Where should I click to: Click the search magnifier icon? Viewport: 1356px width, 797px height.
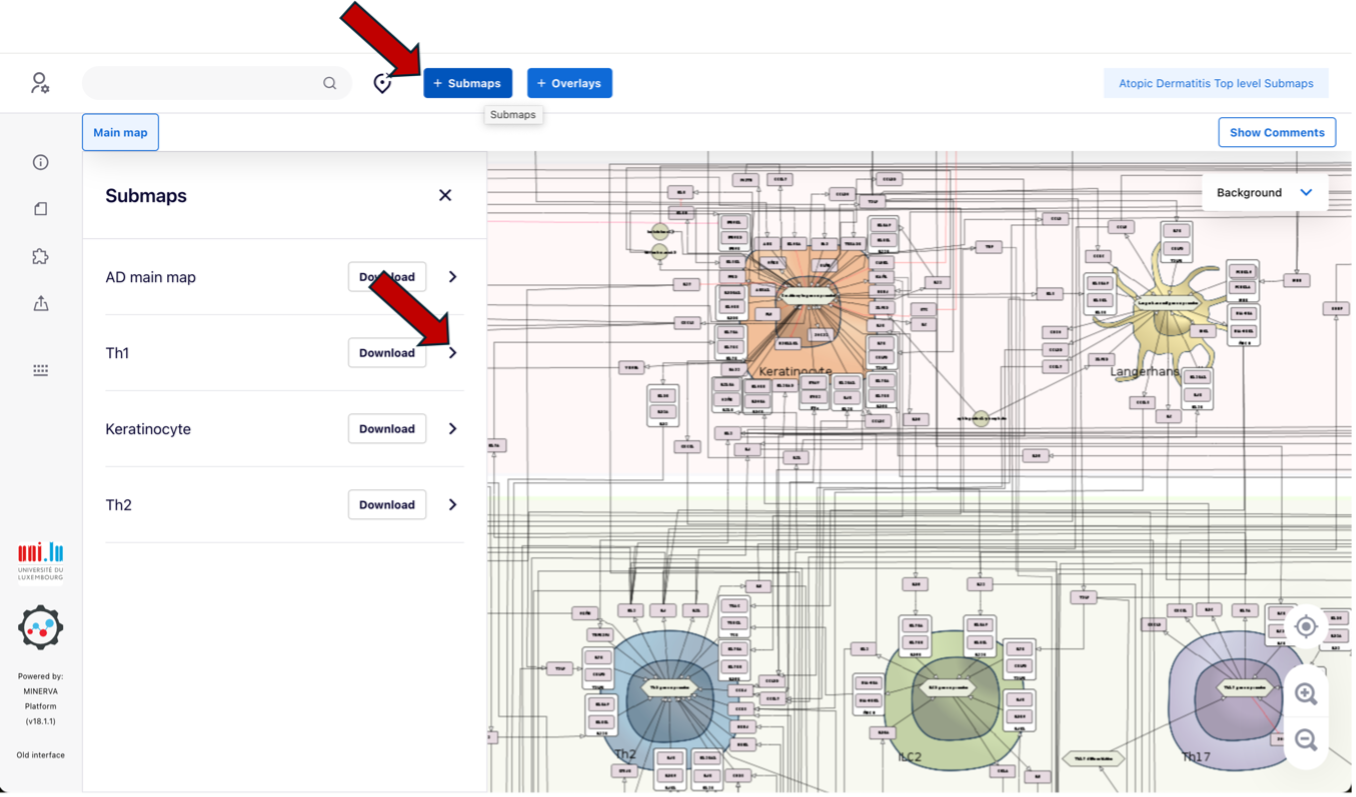pos(330,83)
